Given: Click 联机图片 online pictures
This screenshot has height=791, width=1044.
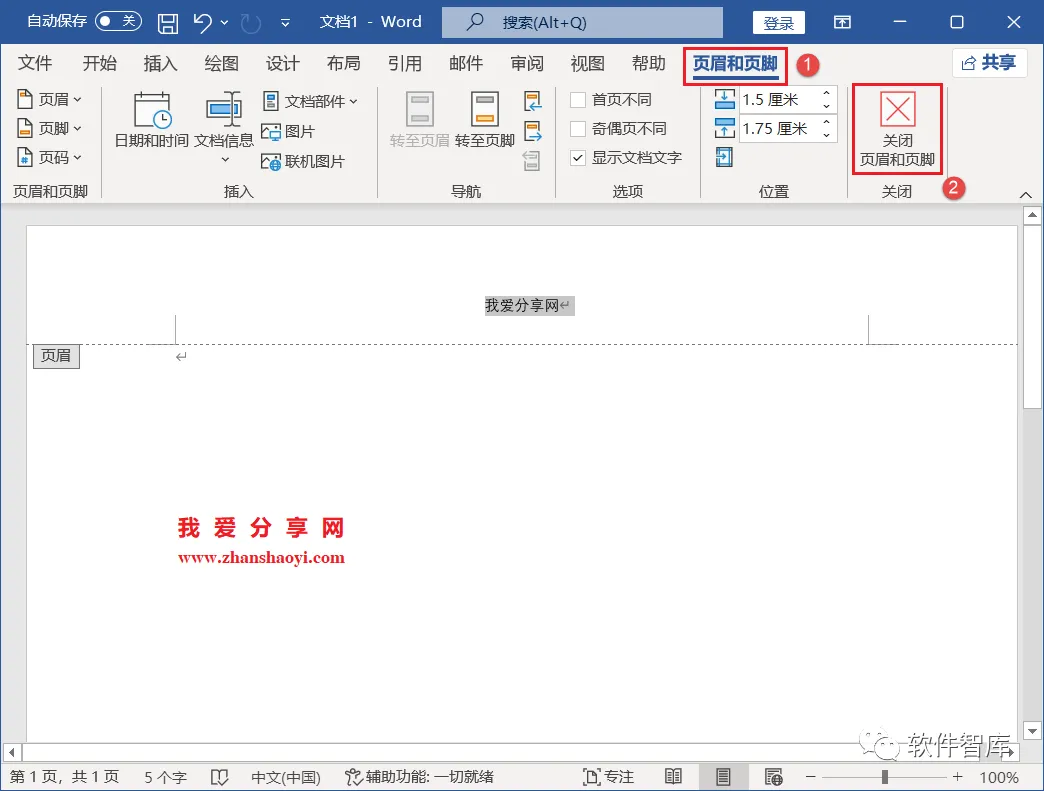Looking at the screenshot, I should pos(303,161).
